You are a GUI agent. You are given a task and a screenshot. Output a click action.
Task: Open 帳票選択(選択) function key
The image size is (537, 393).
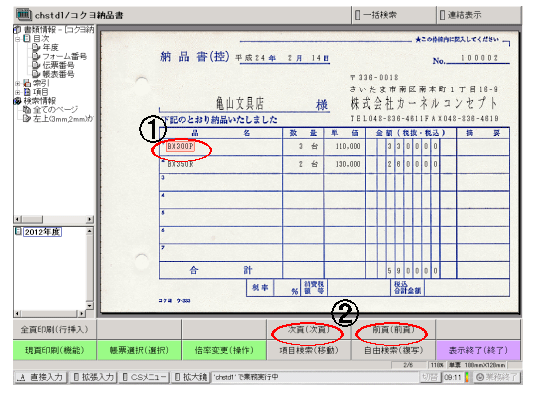coord(139,350)
